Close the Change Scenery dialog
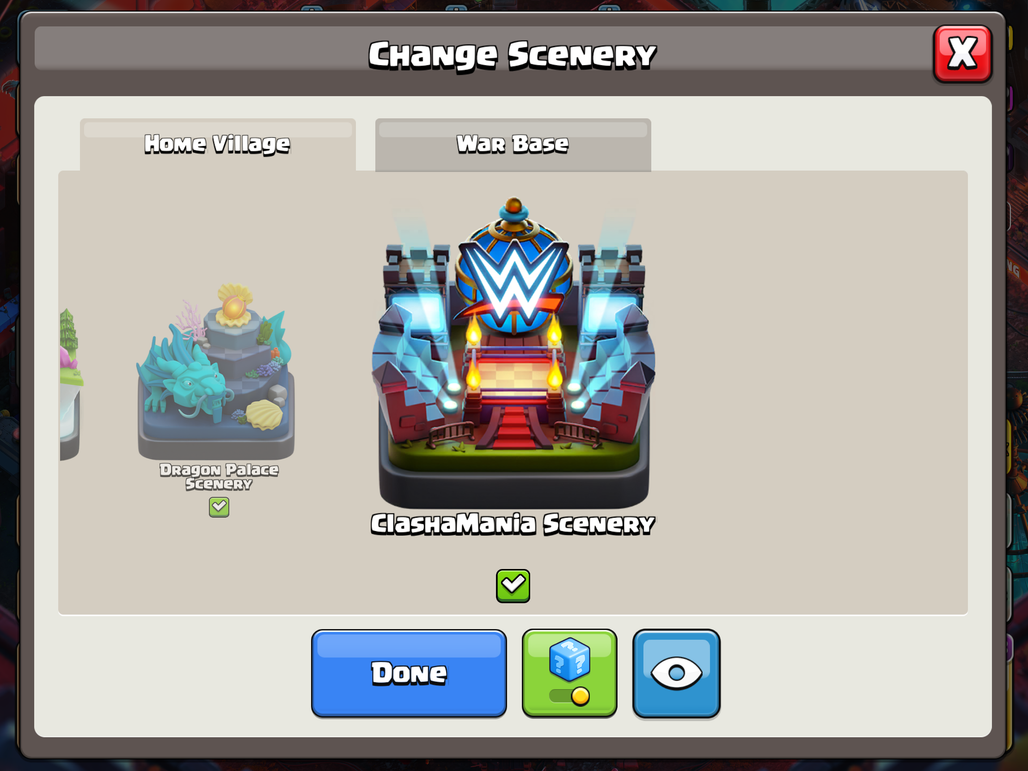The width and height of the screenshot is (1028, 771). click(x=962, y=54)
